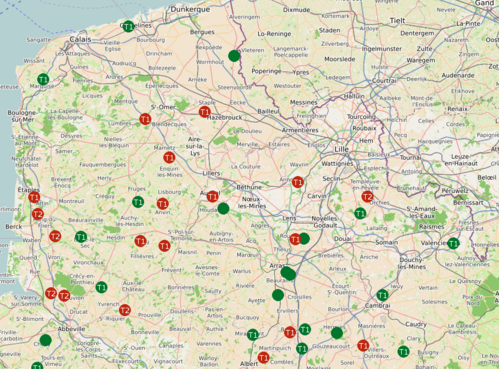Select the green T1 marker at Valenciennes
Viewport: 499px width, 369px height.
pyautogui.click(x=453, y=244)
